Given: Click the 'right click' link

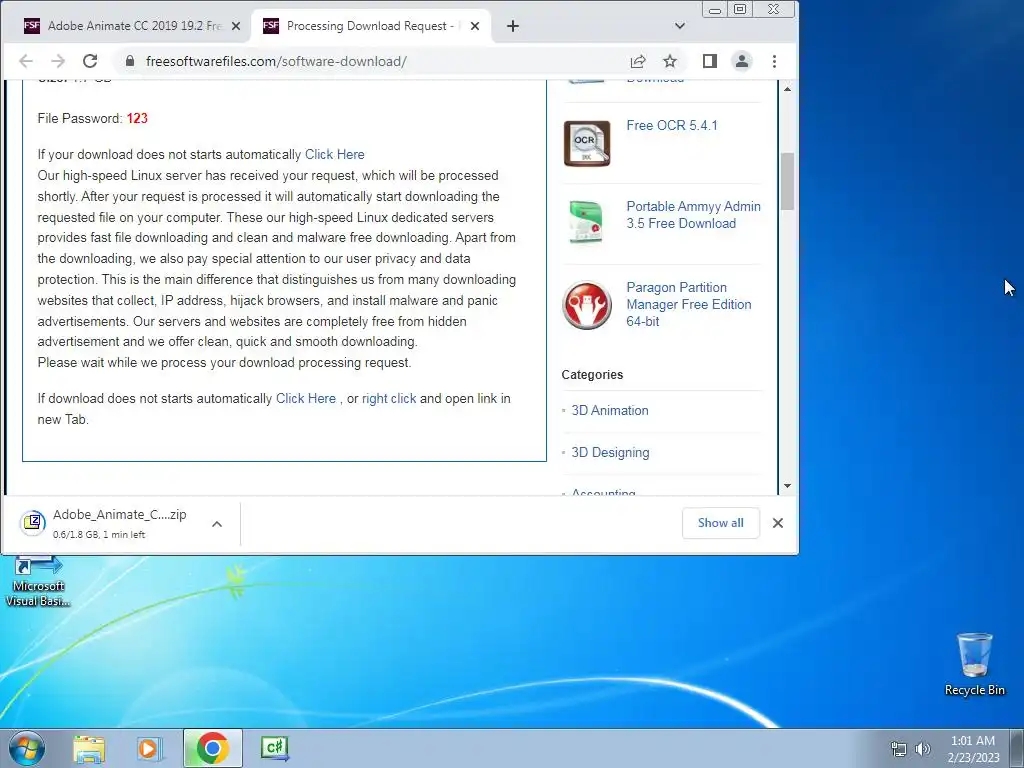Looking at the screenshot, I should 389,398.
